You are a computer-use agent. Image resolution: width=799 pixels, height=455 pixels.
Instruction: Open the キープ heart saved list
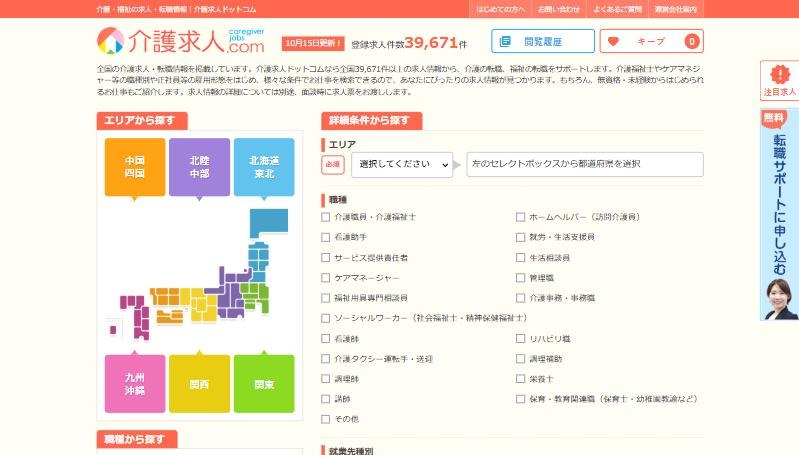pyautogui.click(x=651, y=41)
